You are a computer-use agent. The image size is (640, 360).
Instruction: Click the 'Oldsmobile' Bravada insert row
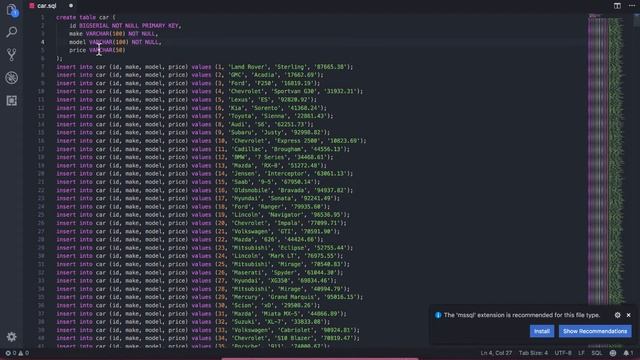click(204, 190)
